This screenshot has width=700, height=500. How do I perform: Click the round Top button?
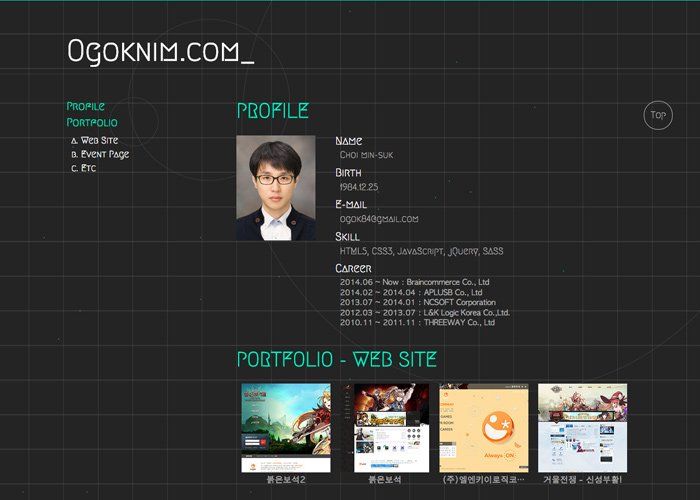[x=658, y=115]
